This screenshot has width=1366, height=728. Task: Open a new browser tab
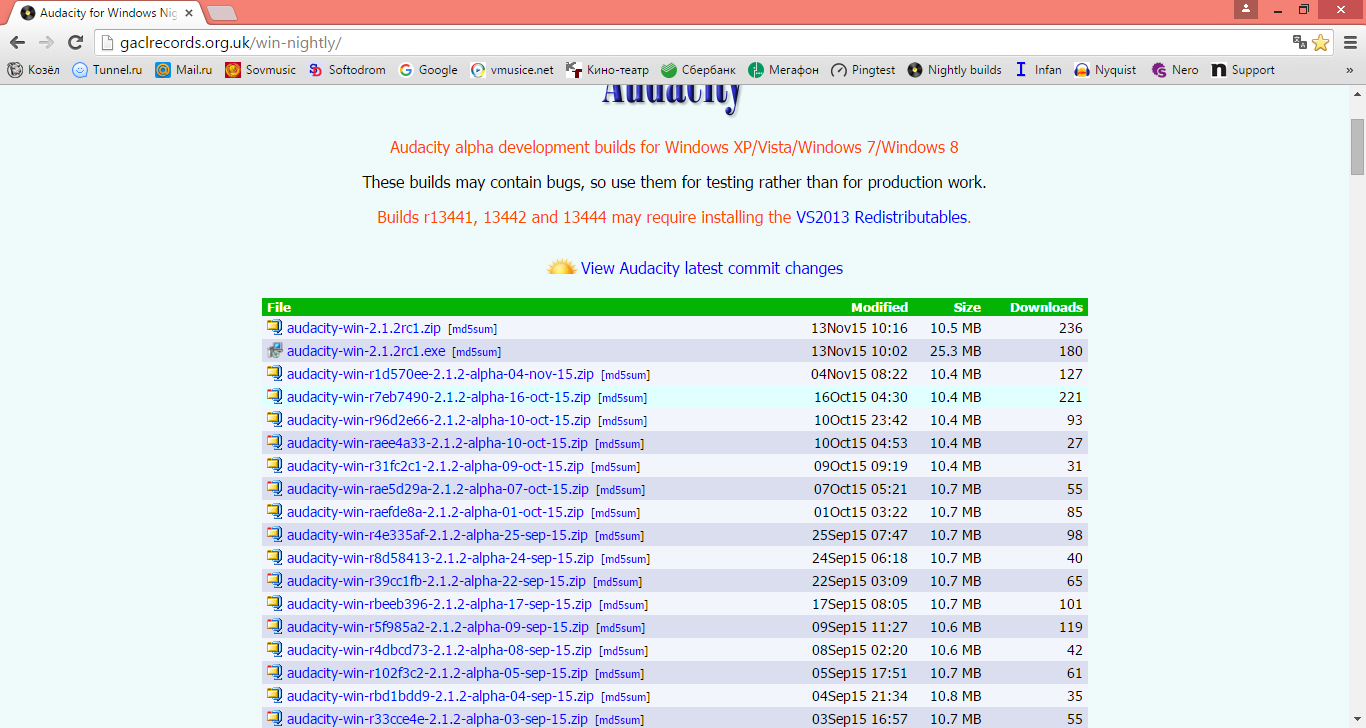point(222,13)
